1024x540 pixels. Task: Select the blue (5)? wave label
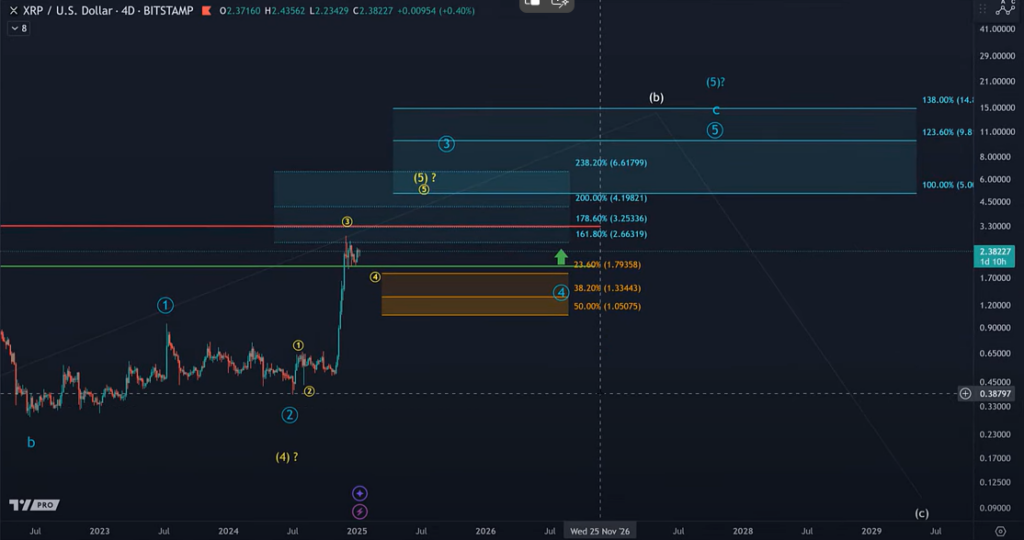point(715,82)
